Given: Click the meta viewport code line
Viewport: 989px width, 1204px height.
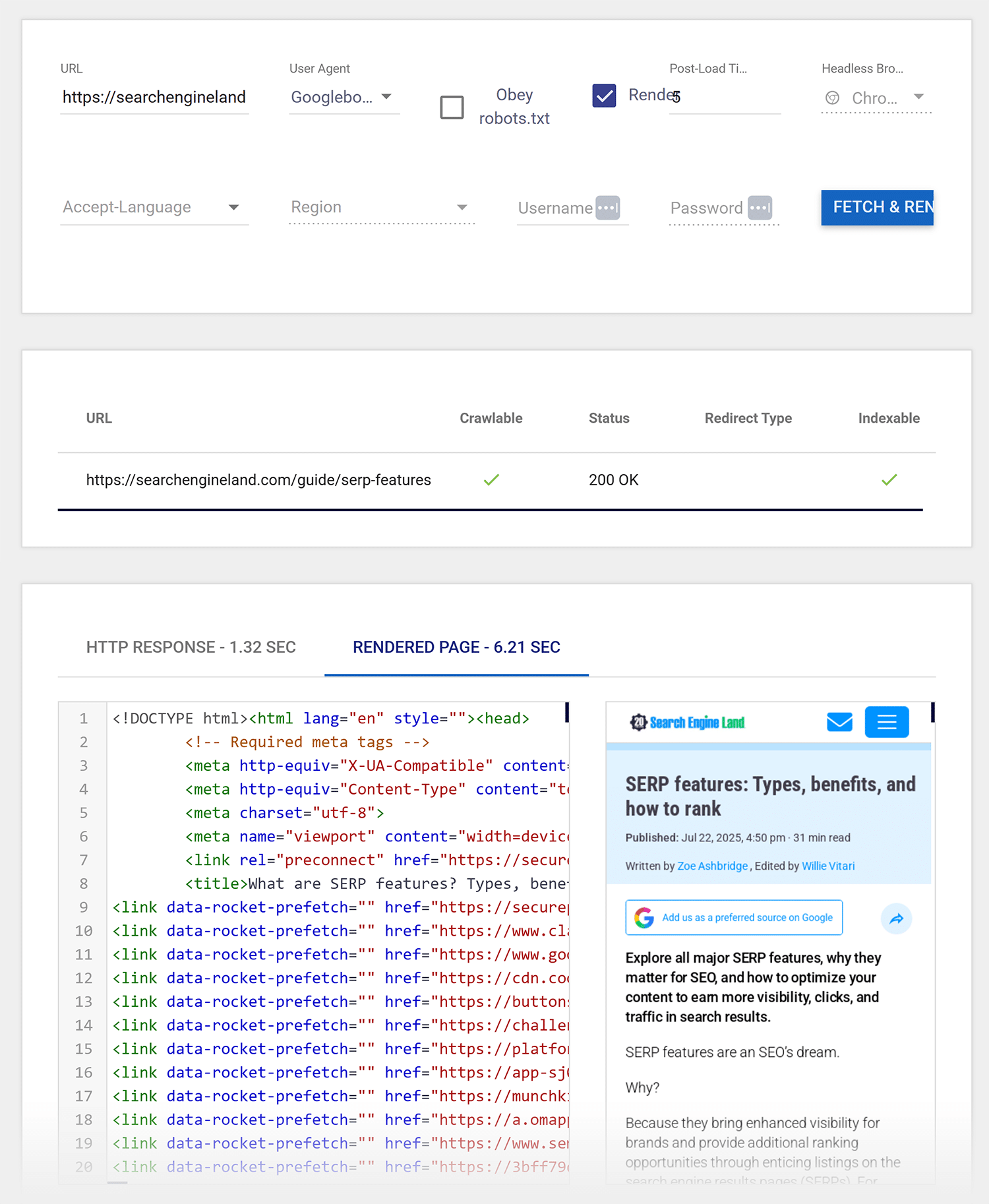Looking at the screenshot, I should click(376, 837).
